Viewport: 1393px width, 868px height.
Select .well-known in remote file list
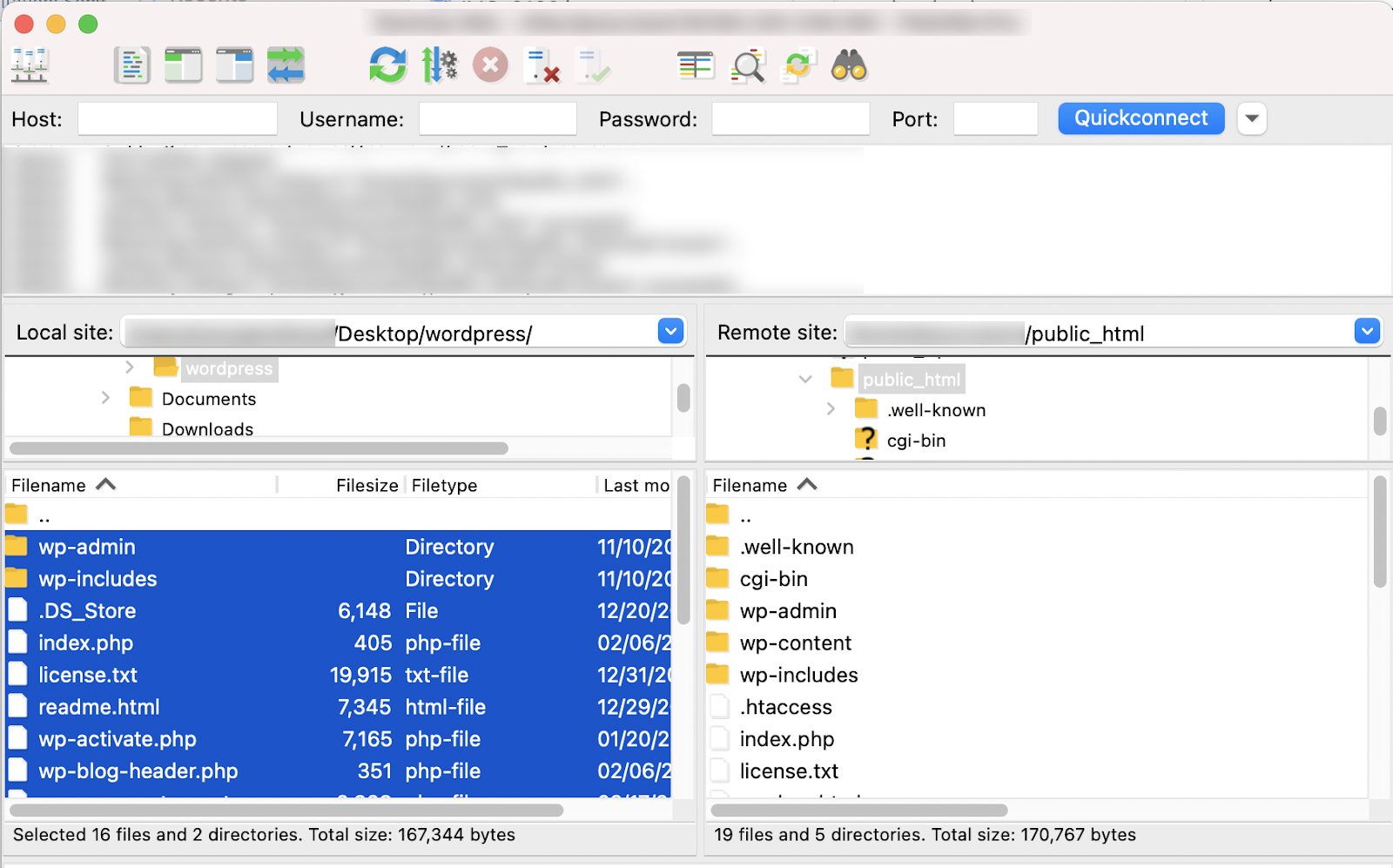click(1036, 547)
